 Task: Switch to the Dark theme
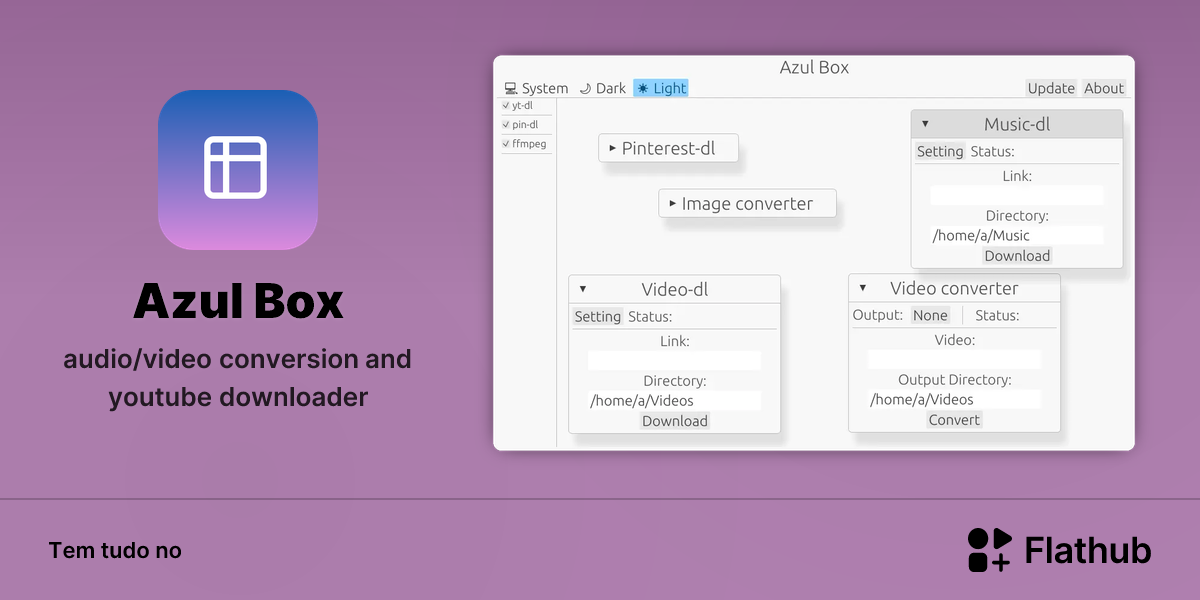point(603,88)
